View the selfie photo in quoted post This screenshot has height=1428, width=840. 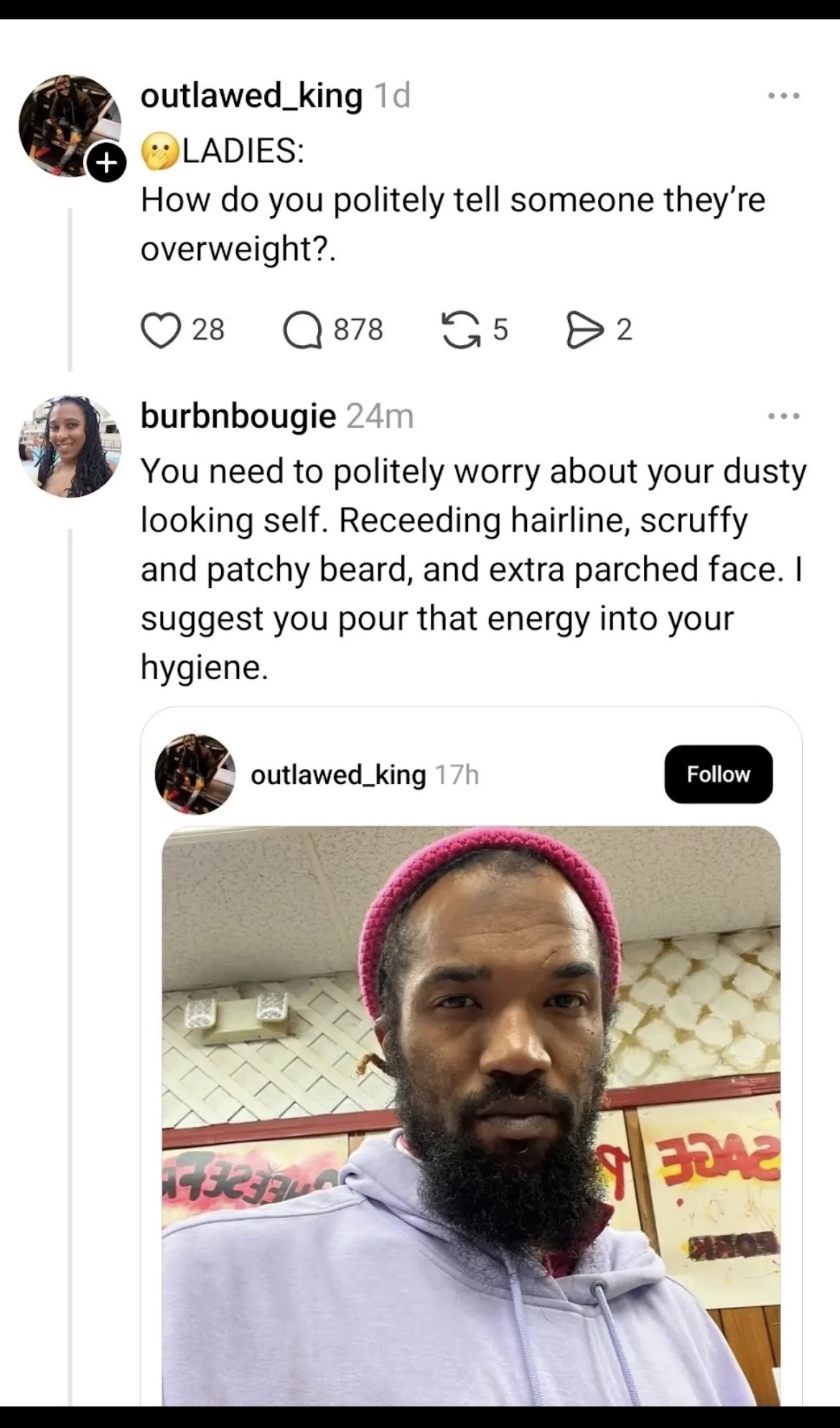[x=471, y=1116]
